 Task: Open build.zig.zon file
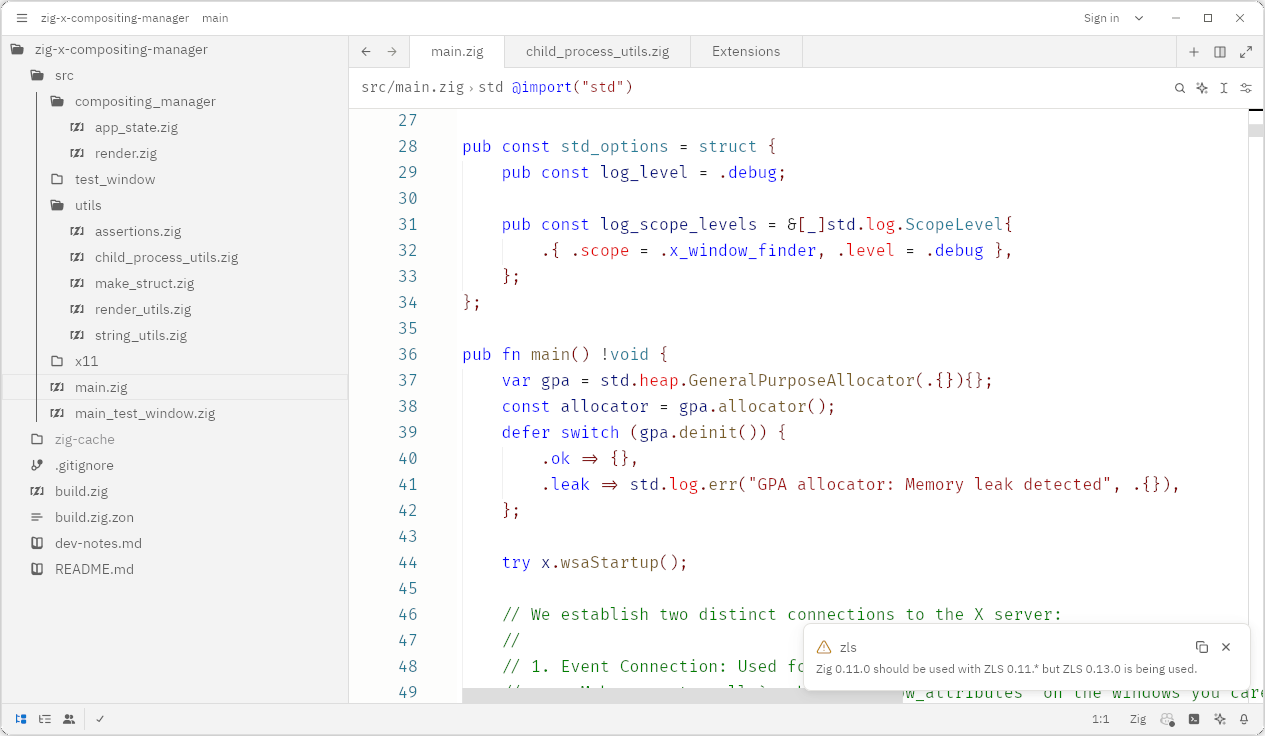tap(174, 517)
